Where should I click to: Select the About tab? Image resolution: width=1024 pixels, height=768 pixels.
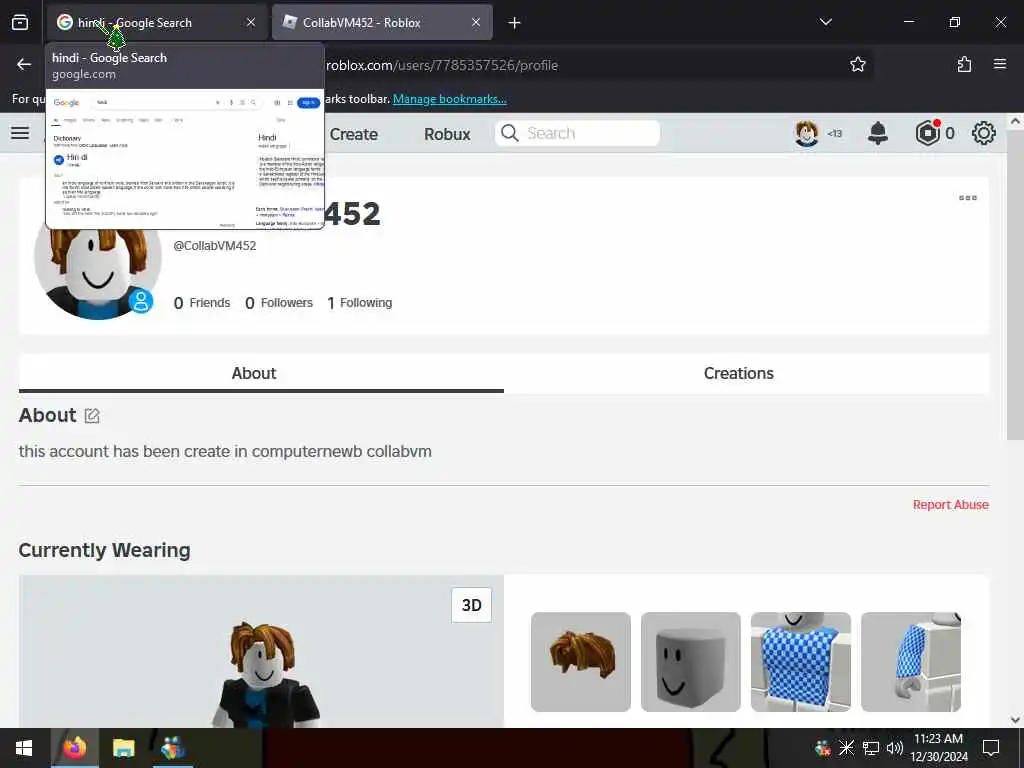tap(261, 374)
